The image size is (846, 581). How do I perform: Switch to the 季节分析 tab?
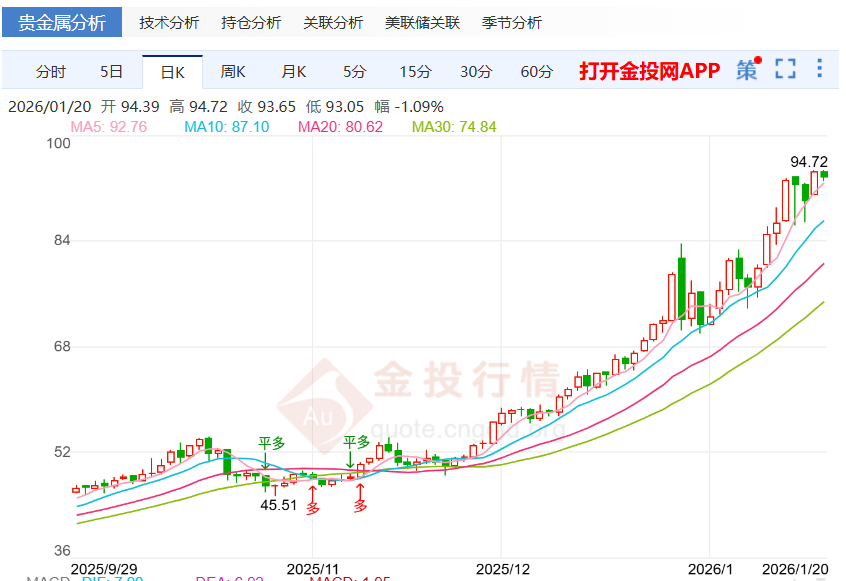(x=510, y=21)
